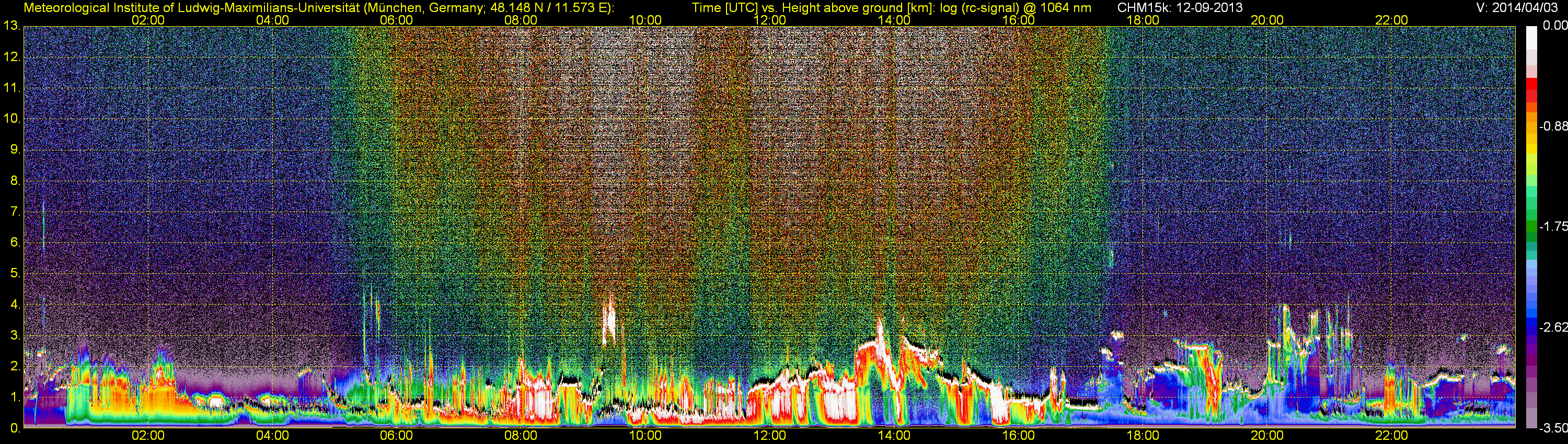Viewport: 1568px width, 444px height.
Task: Click the '12.' height axis label
Action: point(12,57)
